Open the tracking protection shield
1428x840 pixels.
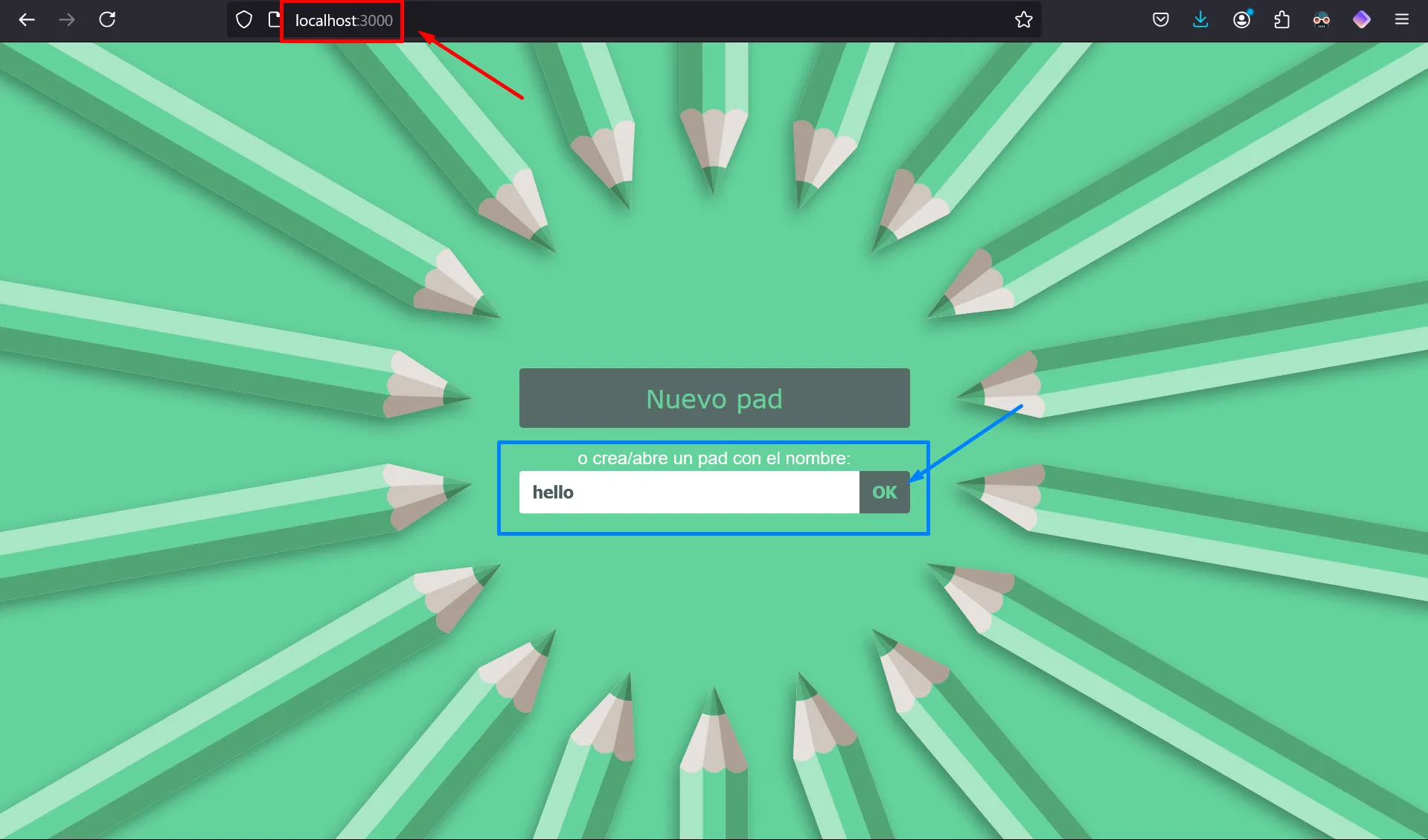244,20
